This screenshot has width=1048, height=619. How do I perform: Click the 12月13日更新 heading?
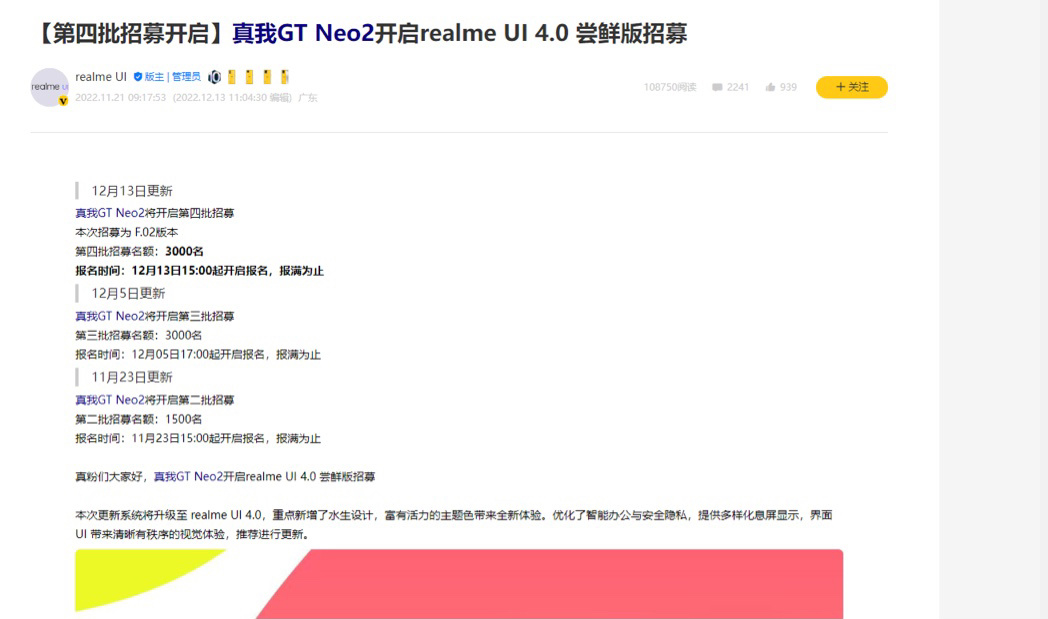coord(132,191)
